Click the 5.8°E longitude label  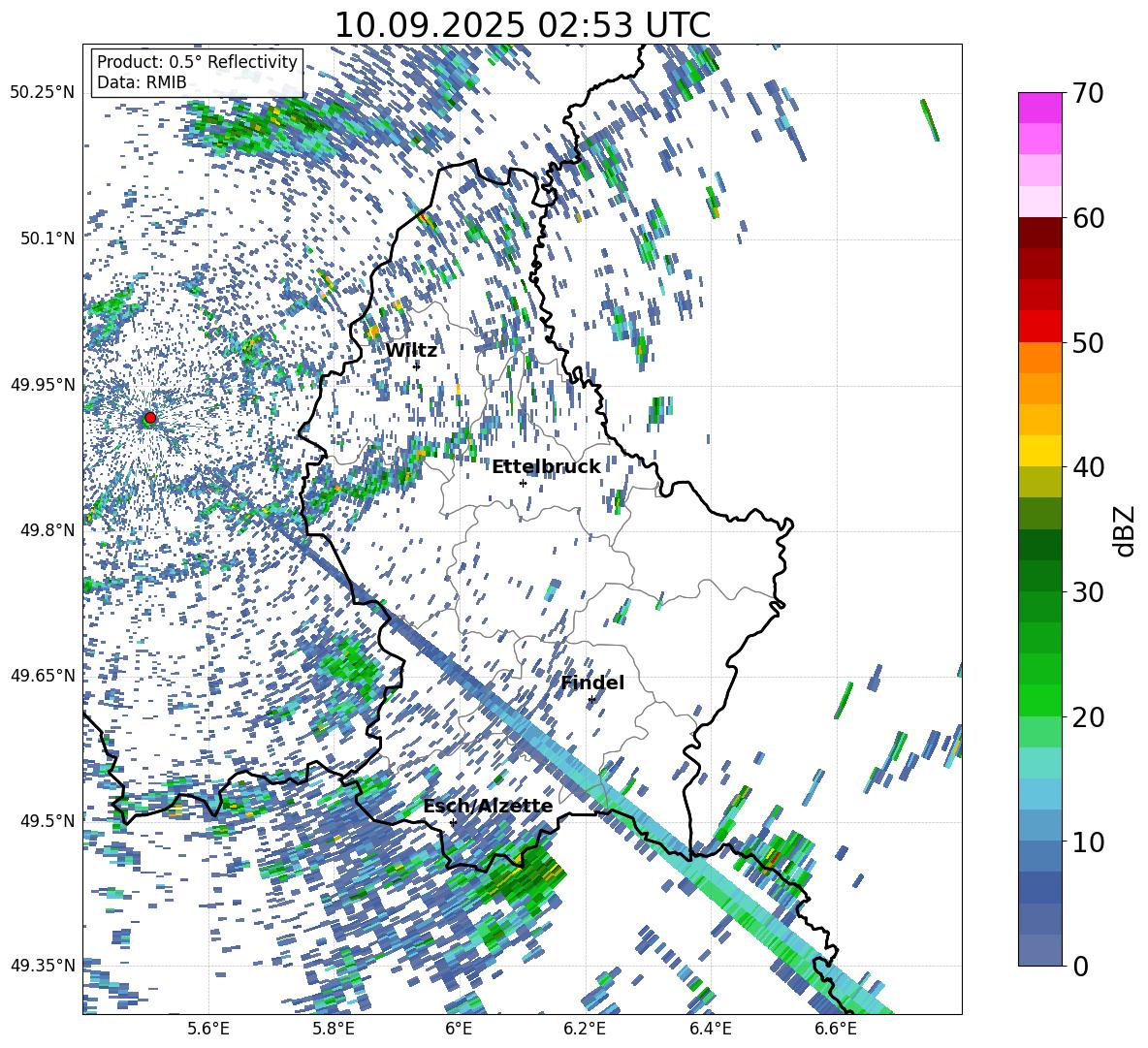[334, 1029]
